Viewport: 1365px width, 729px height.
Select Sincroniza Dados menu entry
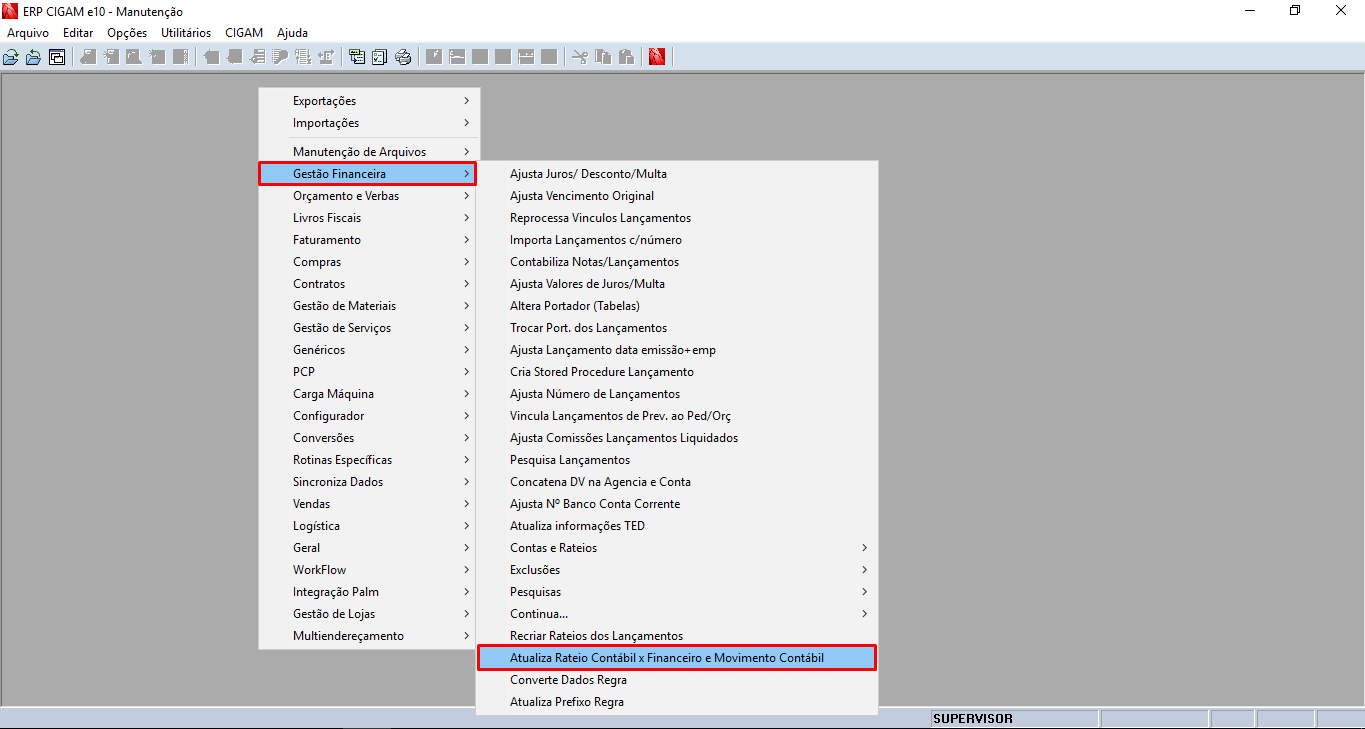369,482
